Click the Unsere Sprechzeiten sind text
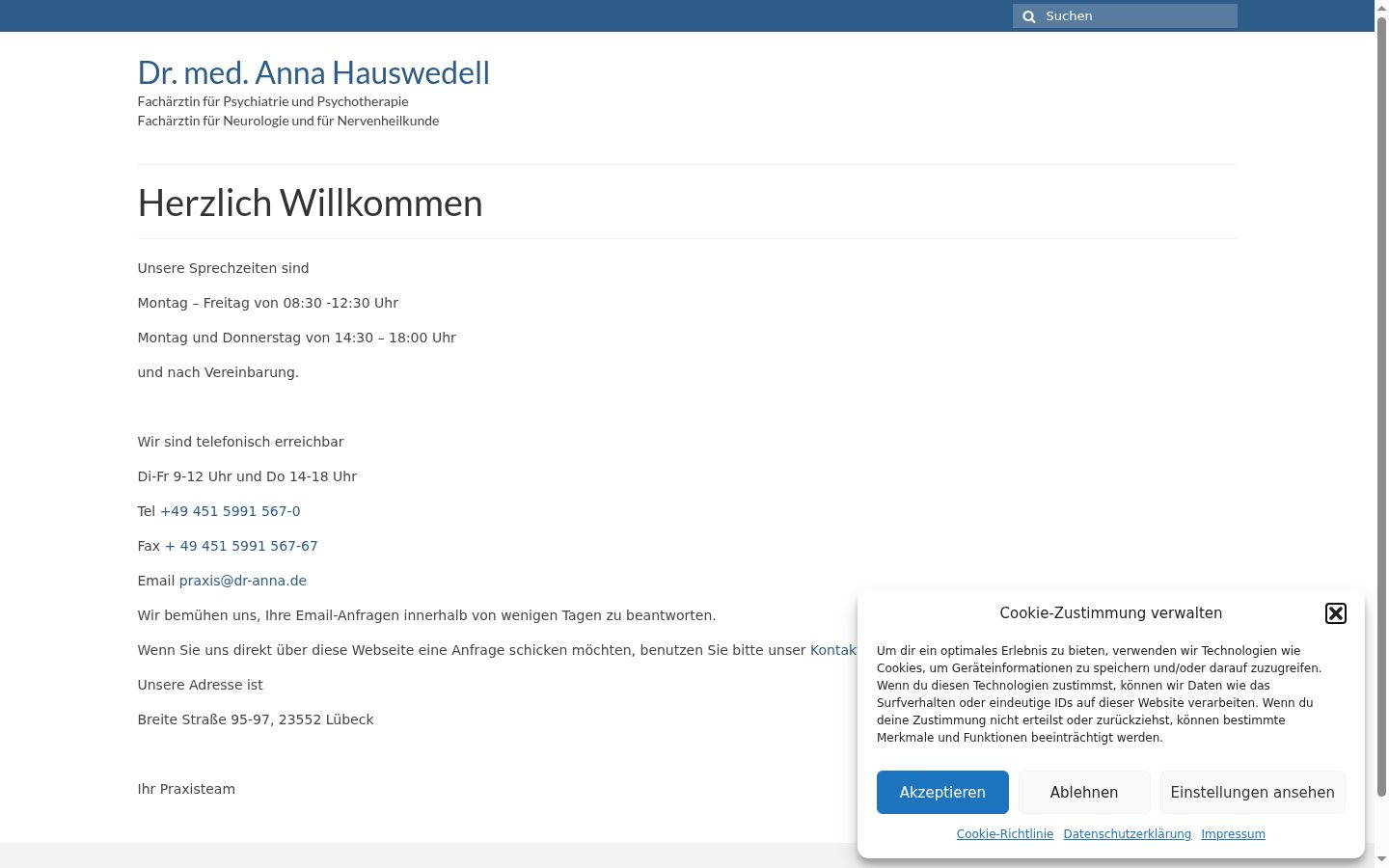Image resolution: width=1389 pixels, height=868 pixels. 224,268
